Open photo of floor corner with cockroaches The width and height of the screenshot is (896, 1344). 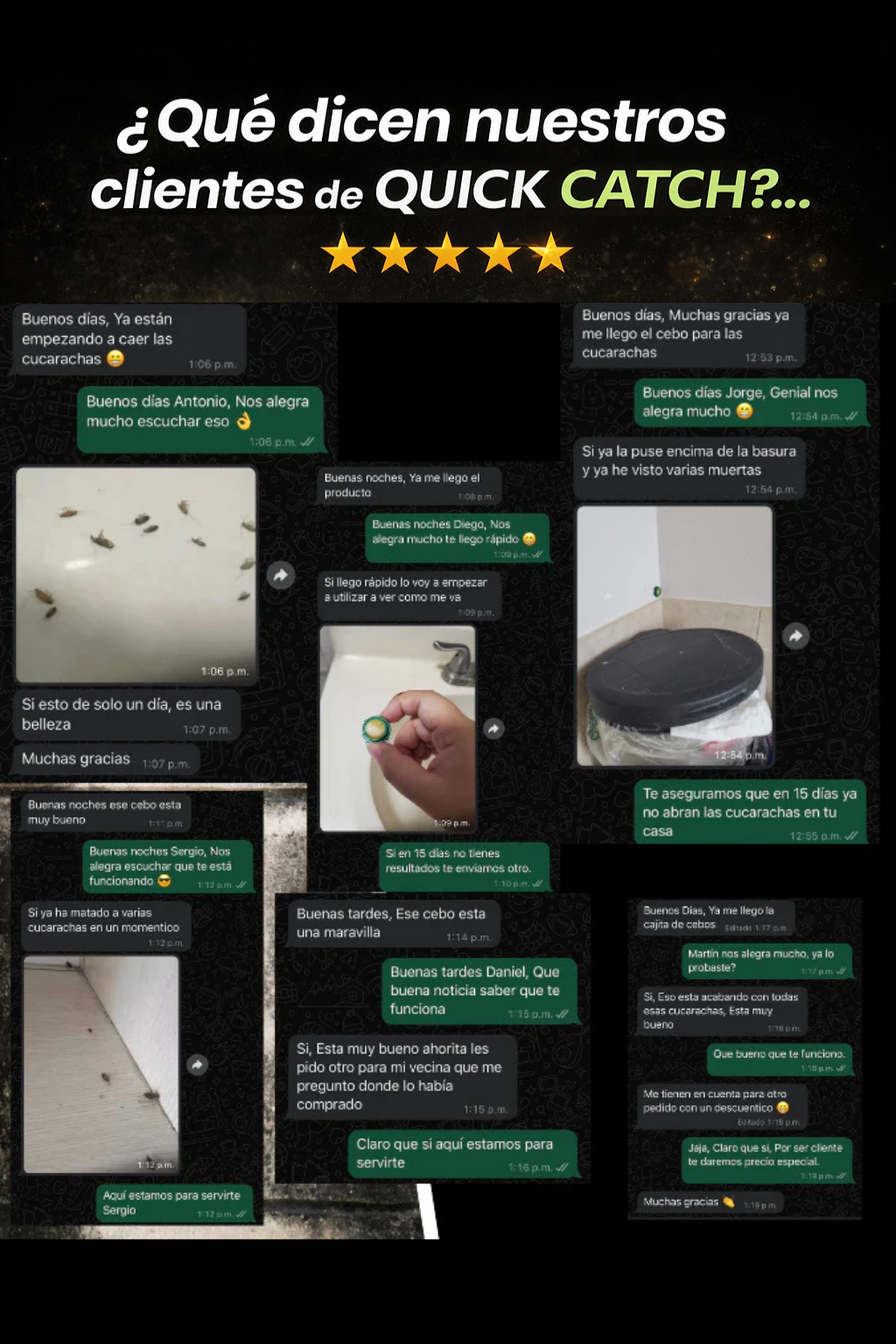point(101,1064)
